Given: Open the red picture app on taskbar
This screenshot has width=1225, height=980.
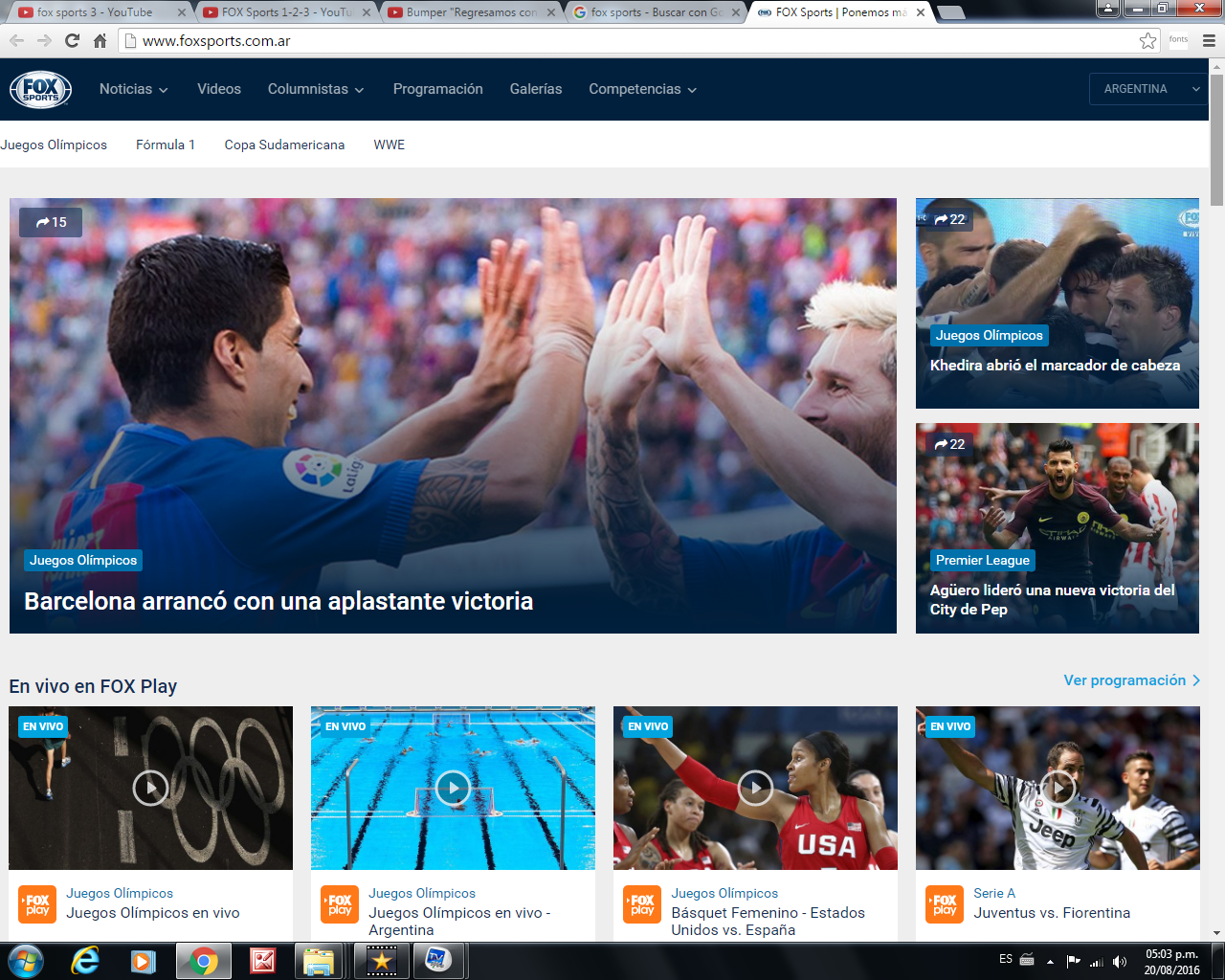Looking at the screenshot, I should pyautogui.click(x=262, y=960).
